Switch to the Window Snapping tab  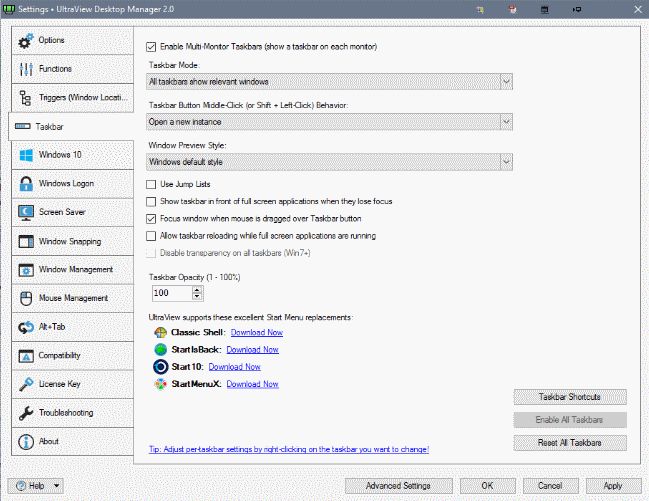69,241
